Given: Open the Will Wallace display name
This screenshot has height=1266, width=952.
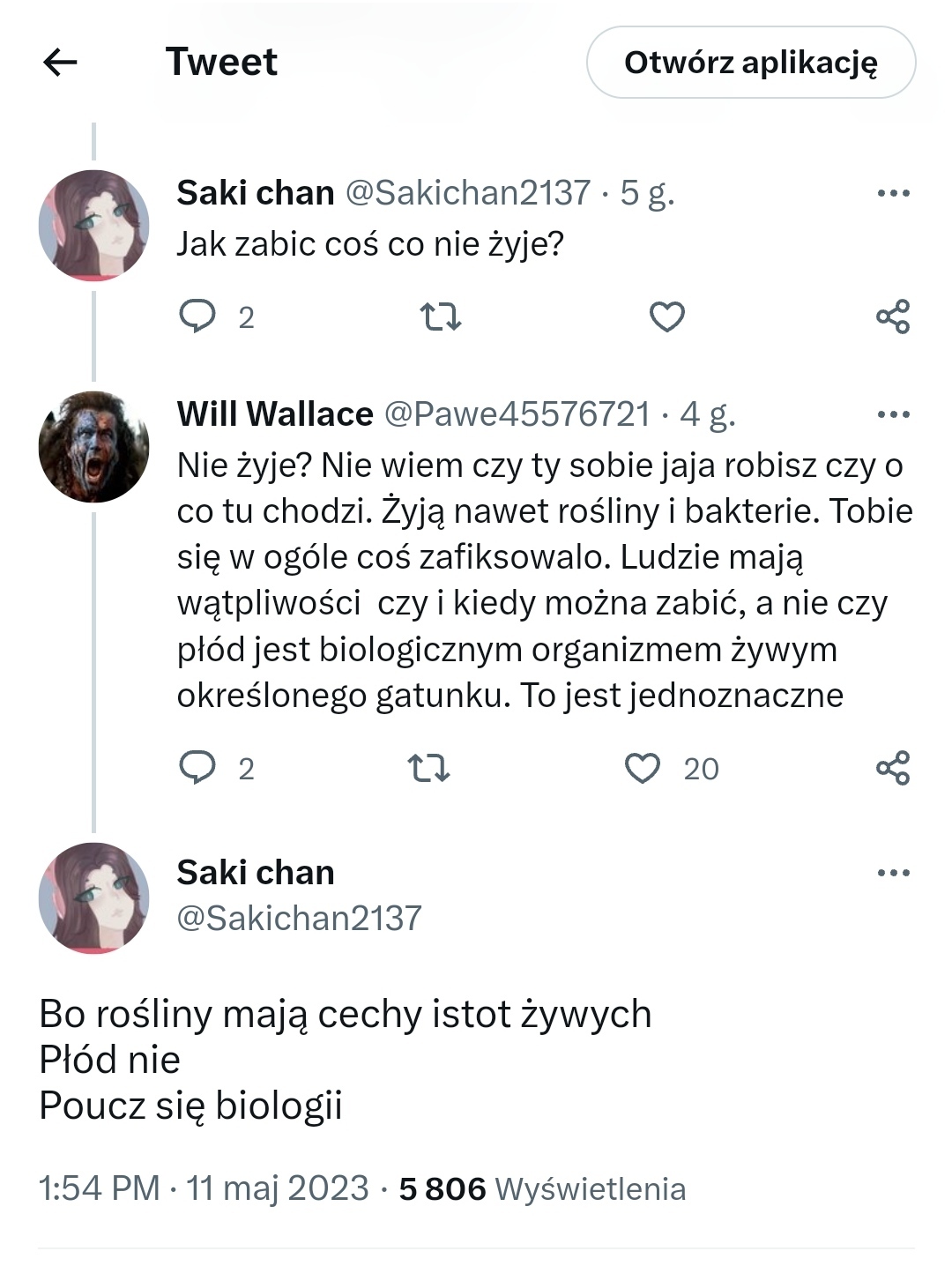Looking at the screenshot, I should [275, 413].
